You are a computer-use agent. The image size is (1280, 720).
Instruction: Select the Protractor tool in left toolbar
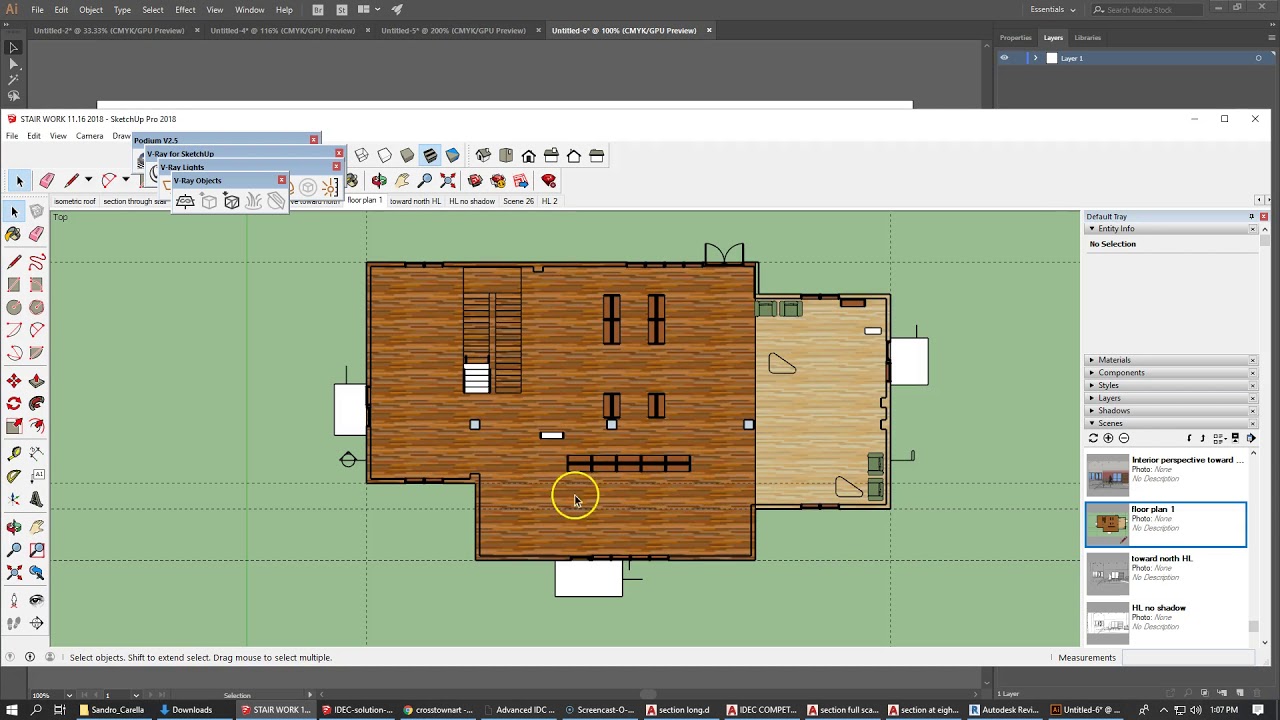click(x=14, y=475)
